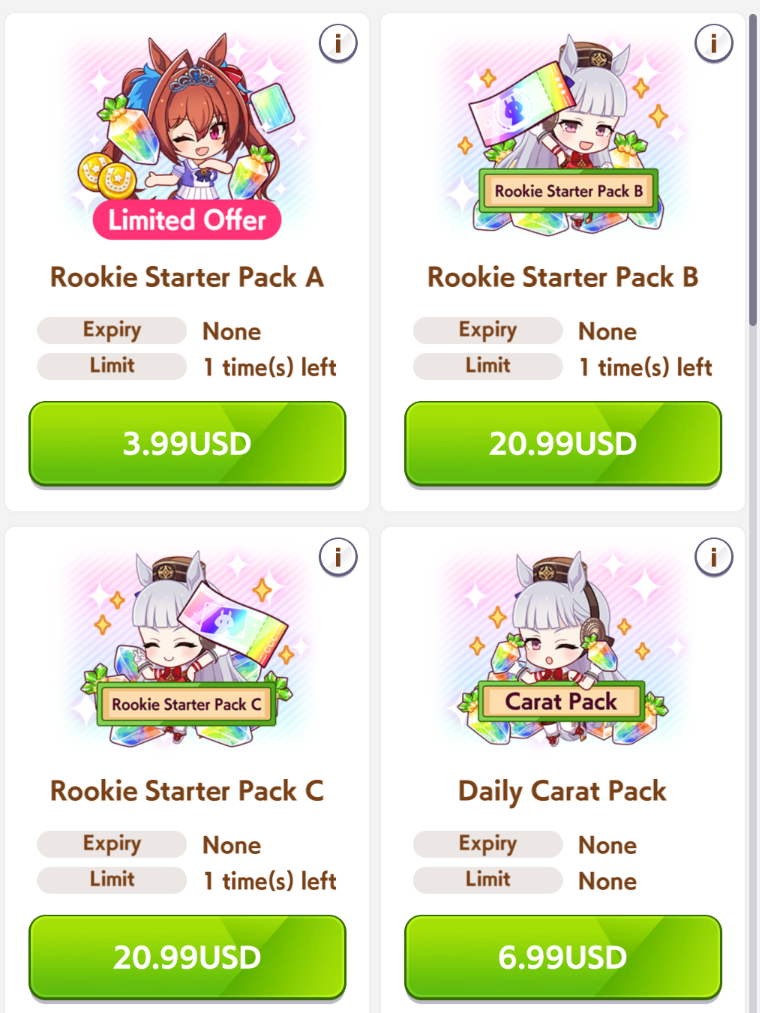Tap the Rookie Starter Pack B artwork

click(x=563, y=136)
